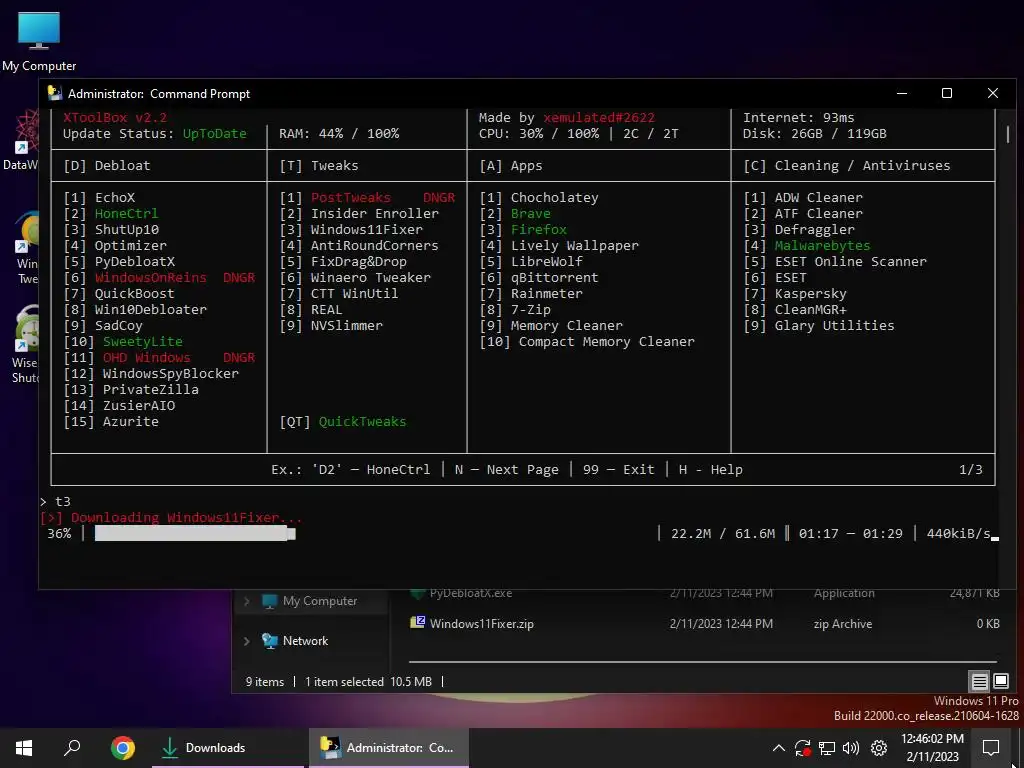This screenshot has width=1024, height=768.
Task: Open the tray sync update icon
Action: [803, 748]
